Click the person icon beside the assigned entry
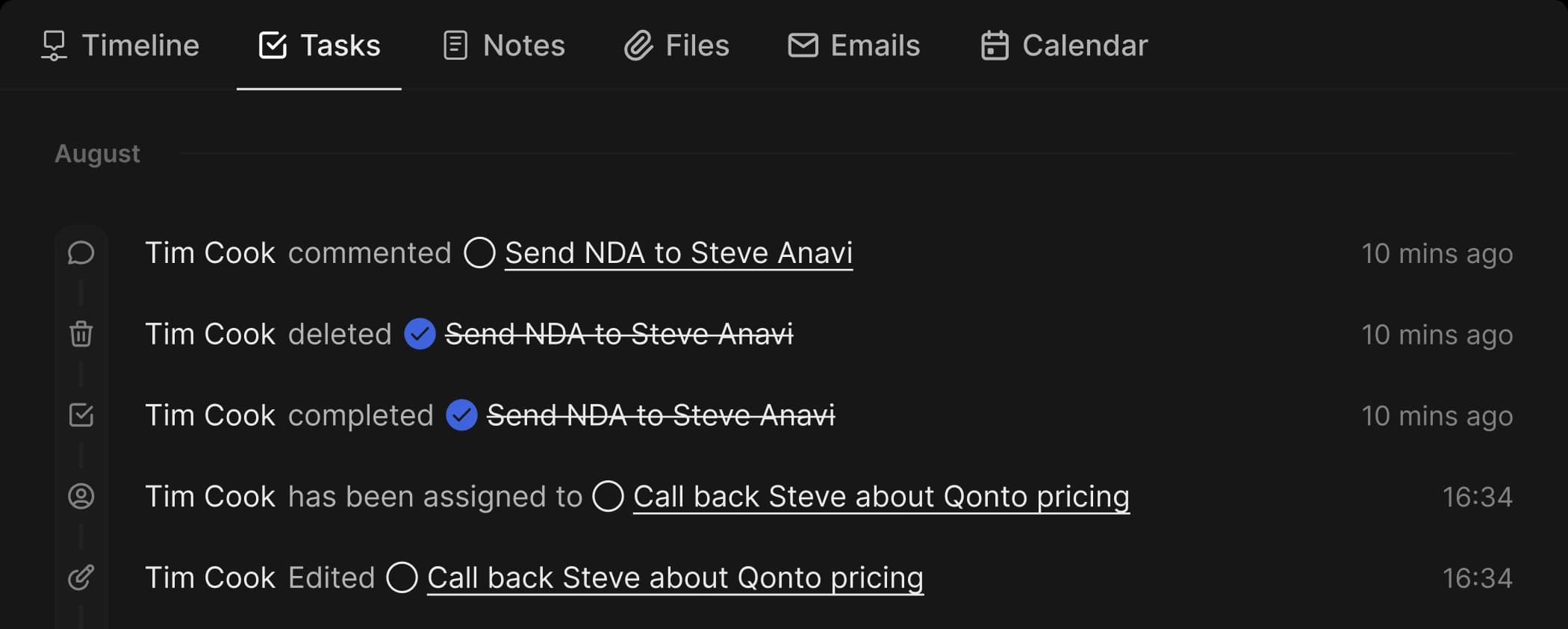Viewport: 1568px width, 629px height. pyautogui.click(x=81, y=496)
